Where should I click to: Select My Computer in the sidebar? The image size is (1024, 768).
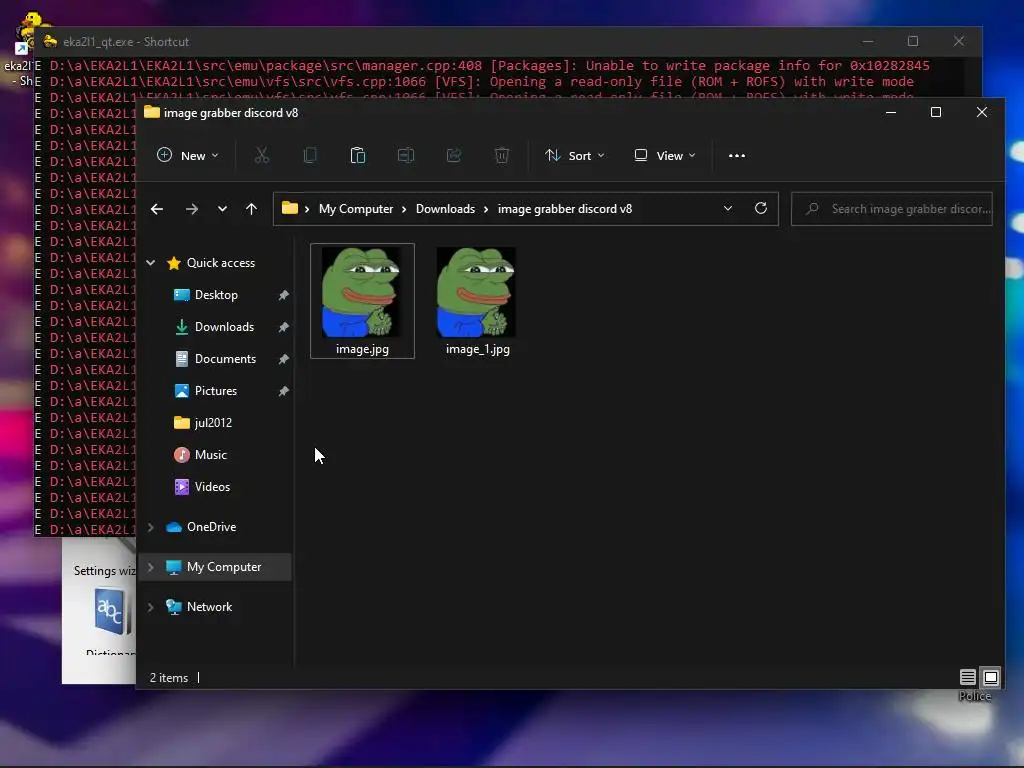click(223, 567)
